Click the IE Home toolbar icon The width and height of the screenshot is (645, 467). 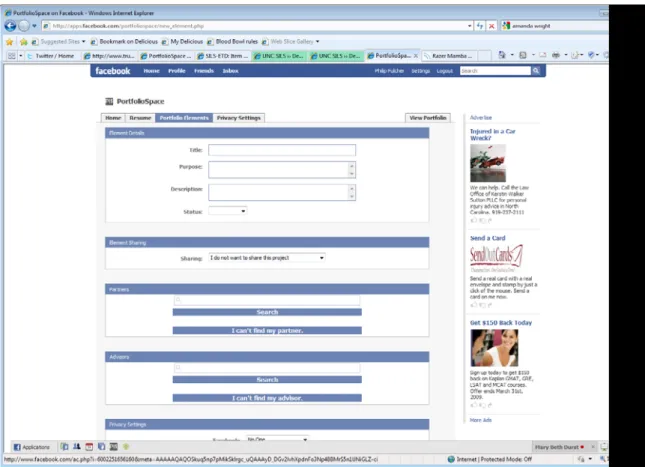502,55
